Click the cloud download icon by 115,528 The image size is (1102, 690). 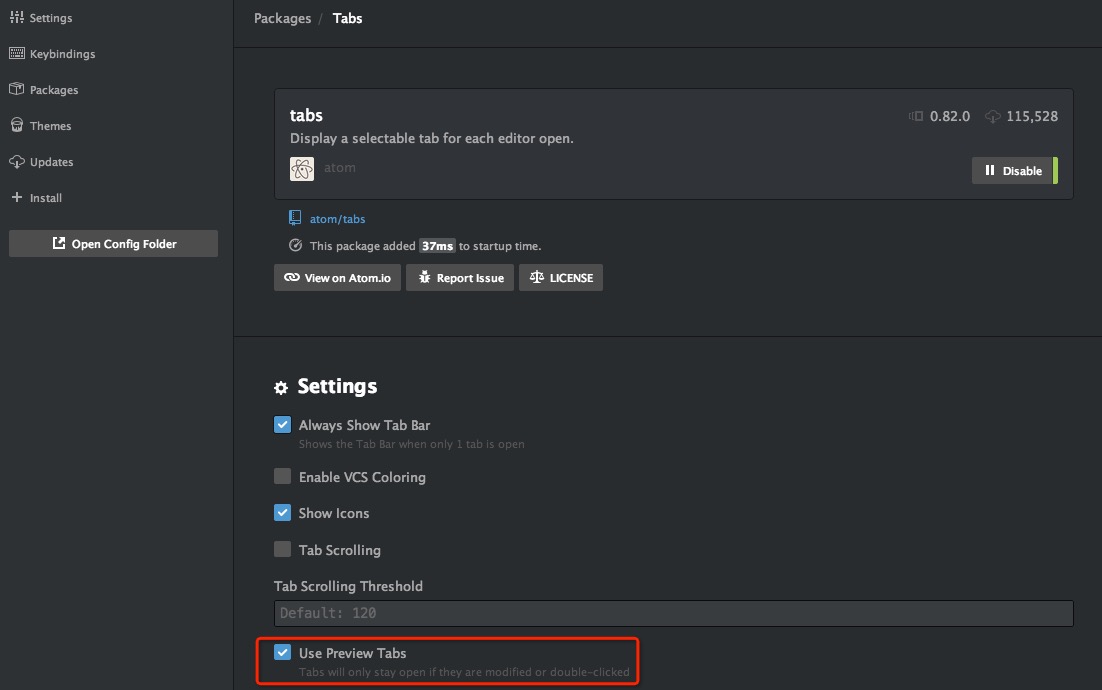pyautogui.click(x=992, y=117)
